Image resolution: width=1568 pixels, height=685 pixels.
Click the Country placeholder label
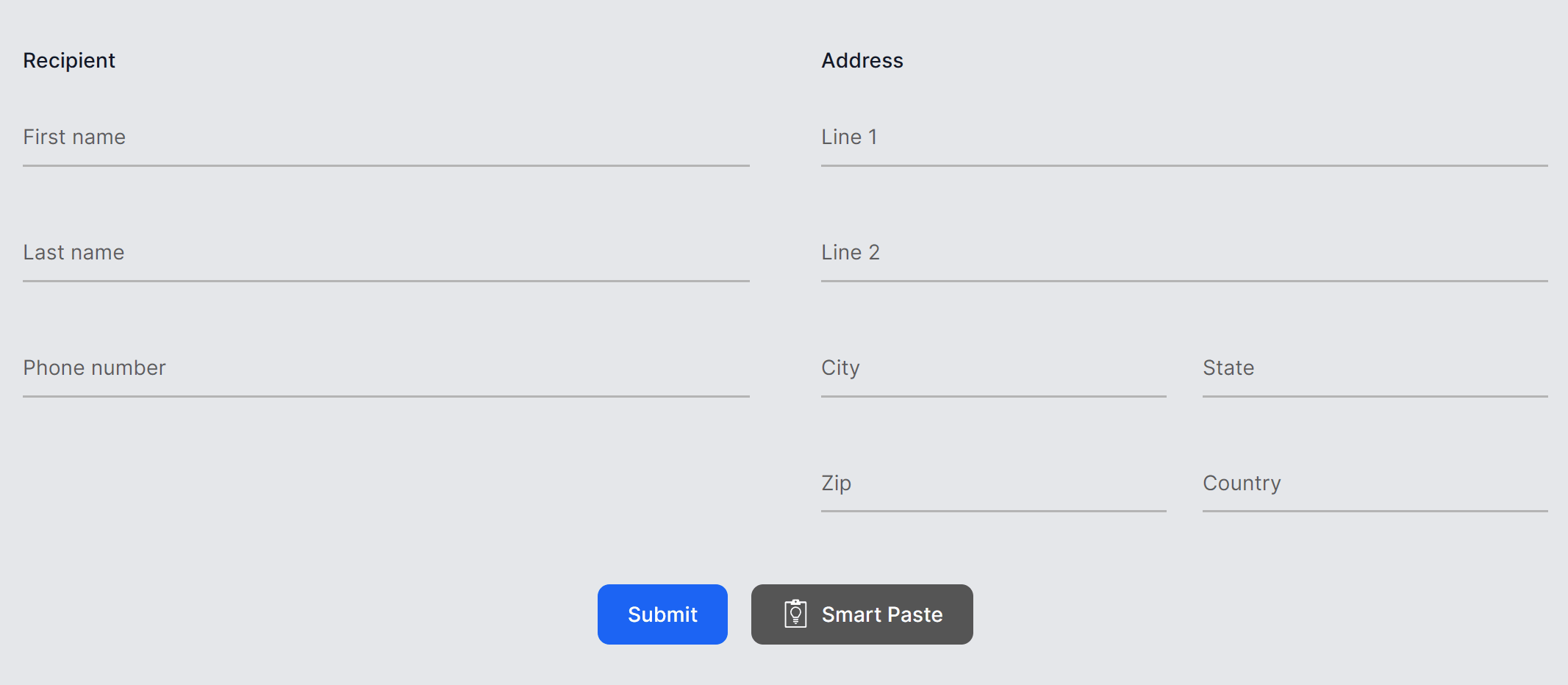point(1242,483)
